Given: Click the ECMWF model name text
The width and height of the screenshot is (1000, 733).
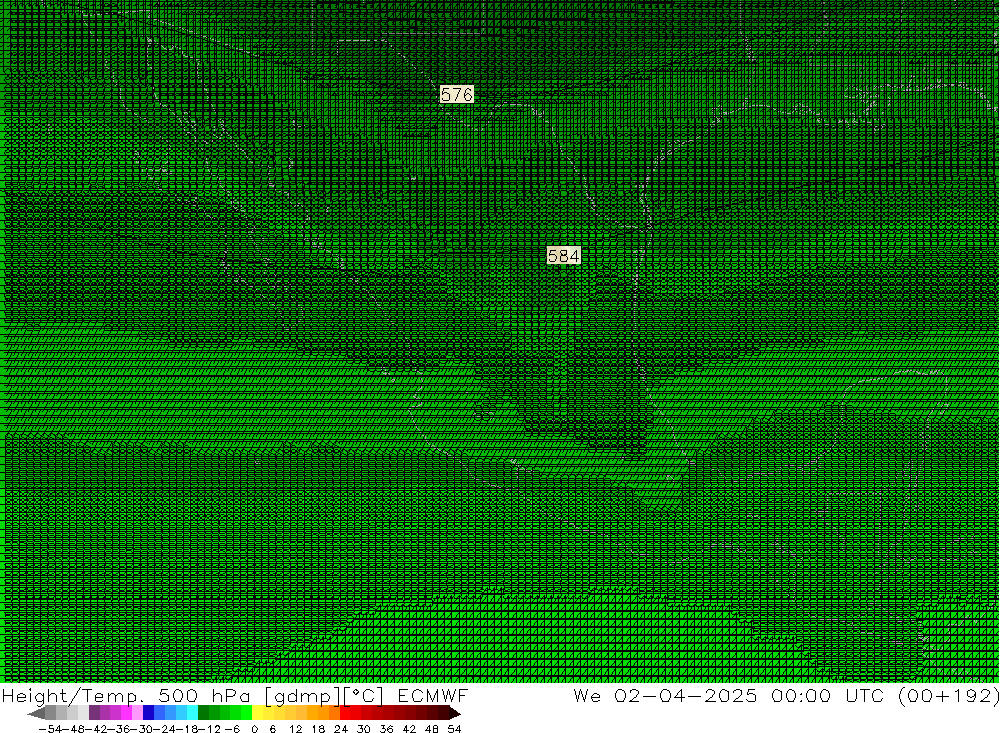Looking at the screenshot, I should coord(433,695).
